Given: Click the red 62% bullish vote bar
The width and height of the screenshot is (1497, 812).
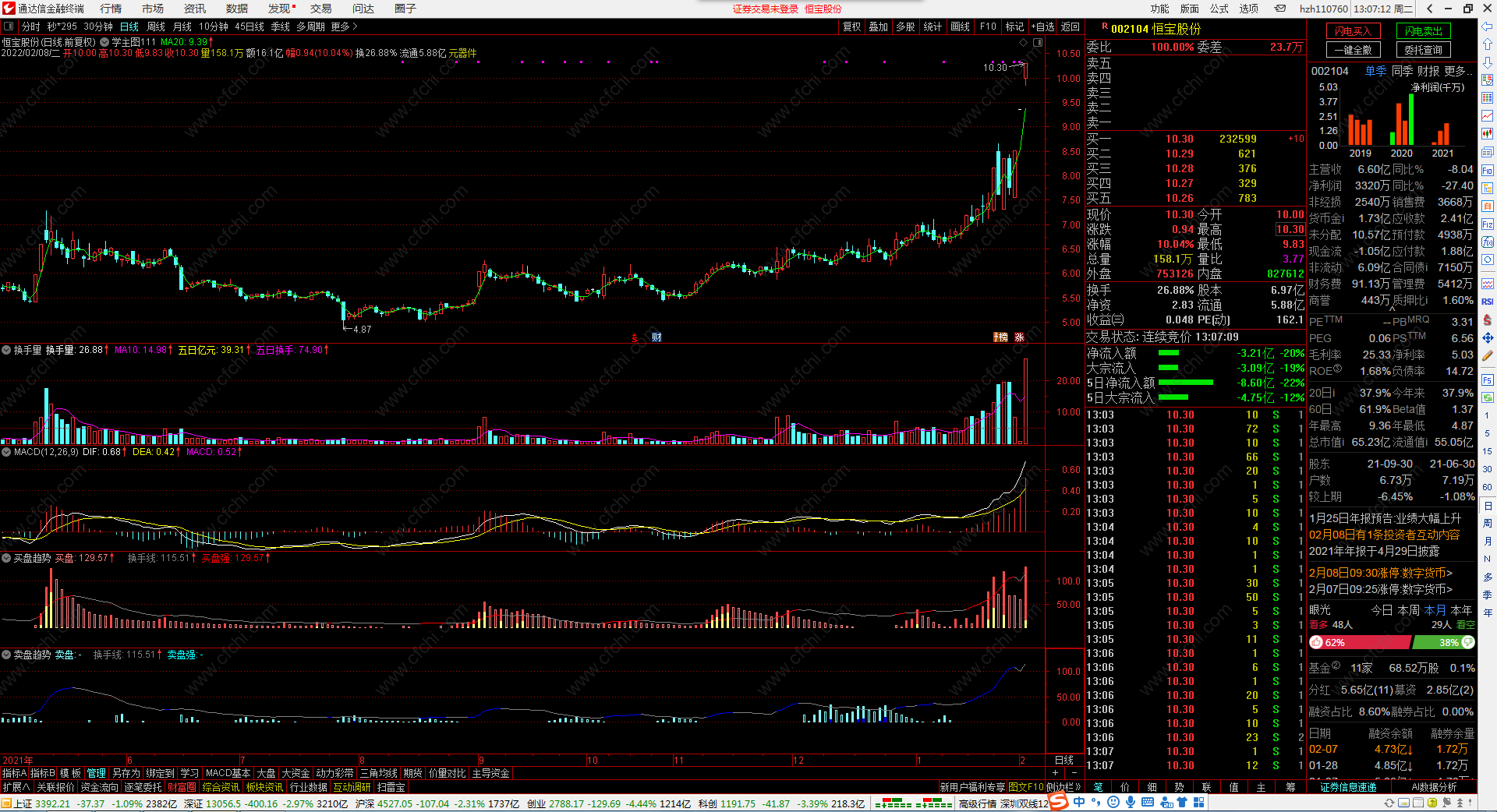Looking at the screenshot, I should click(x=1360, y=642).
